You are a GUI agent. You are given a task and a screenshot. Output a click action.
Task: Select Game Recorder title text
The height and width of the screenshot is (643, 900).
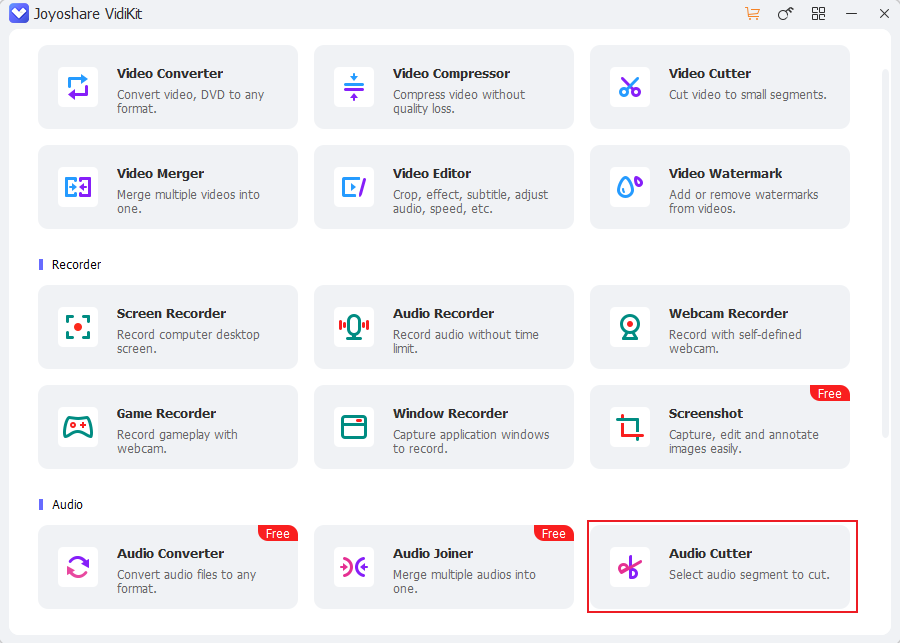(166, 413)
